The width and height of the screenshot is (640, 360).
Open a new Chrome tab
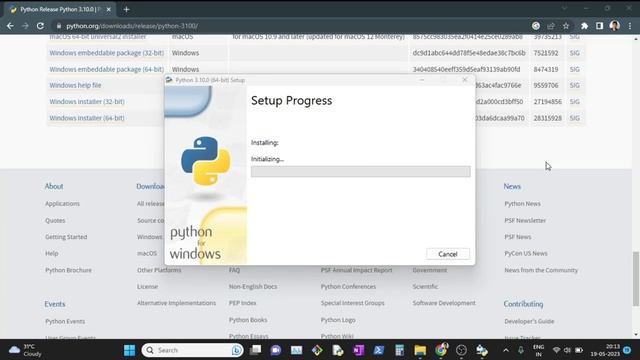click(126, 9)
